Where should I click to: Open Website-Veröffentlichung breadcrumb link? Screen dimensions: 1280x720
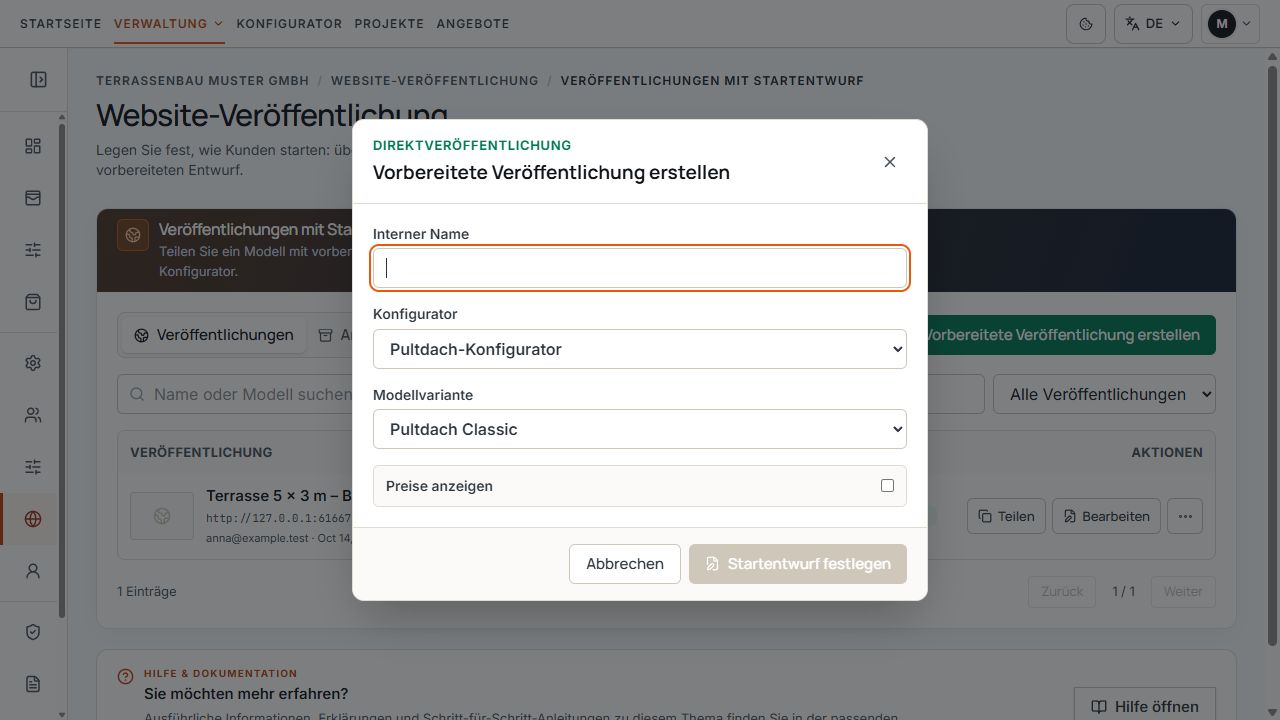click(x=435, y=80)
